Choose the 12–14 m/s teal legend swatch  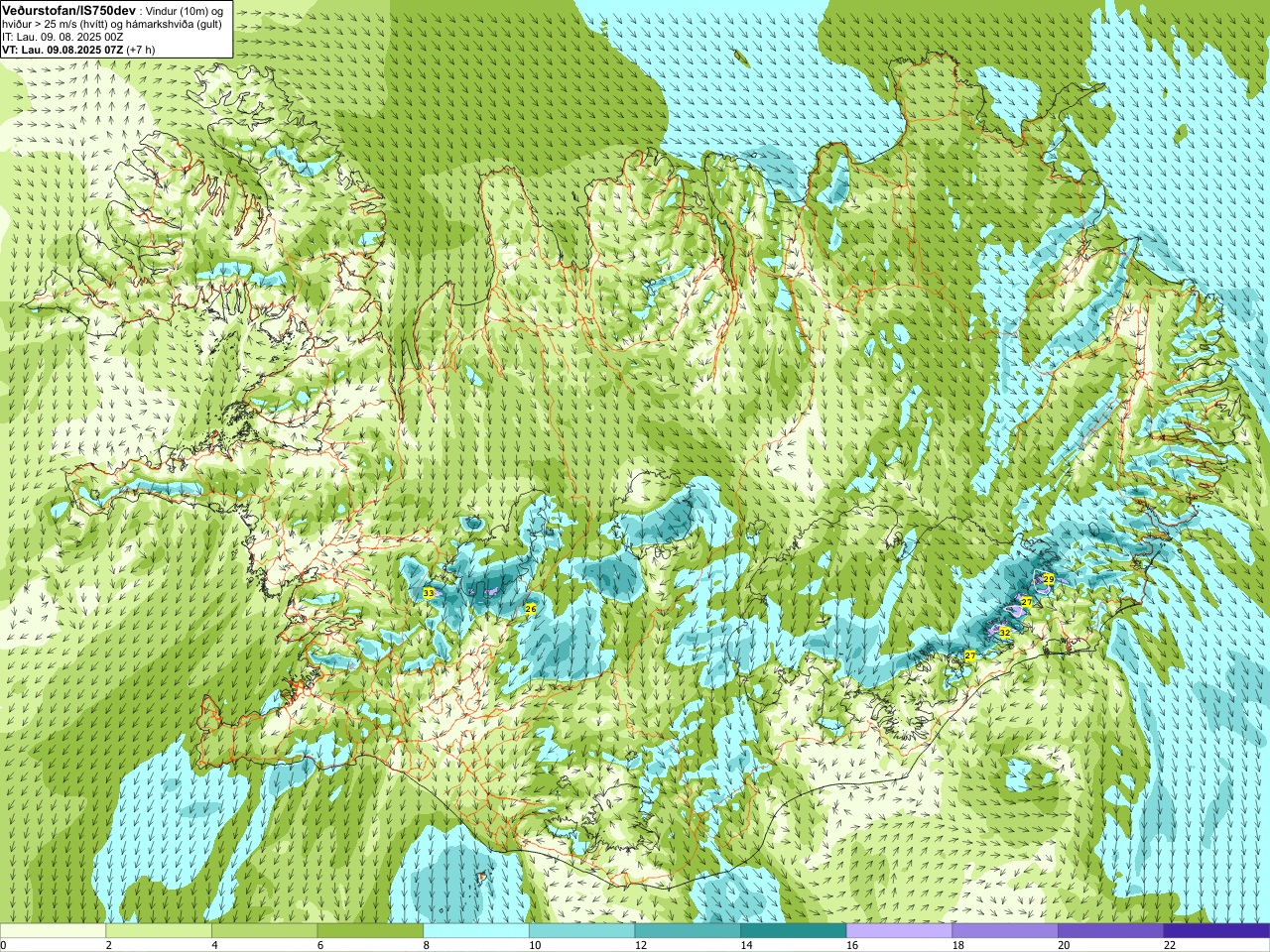coord(688,931)
